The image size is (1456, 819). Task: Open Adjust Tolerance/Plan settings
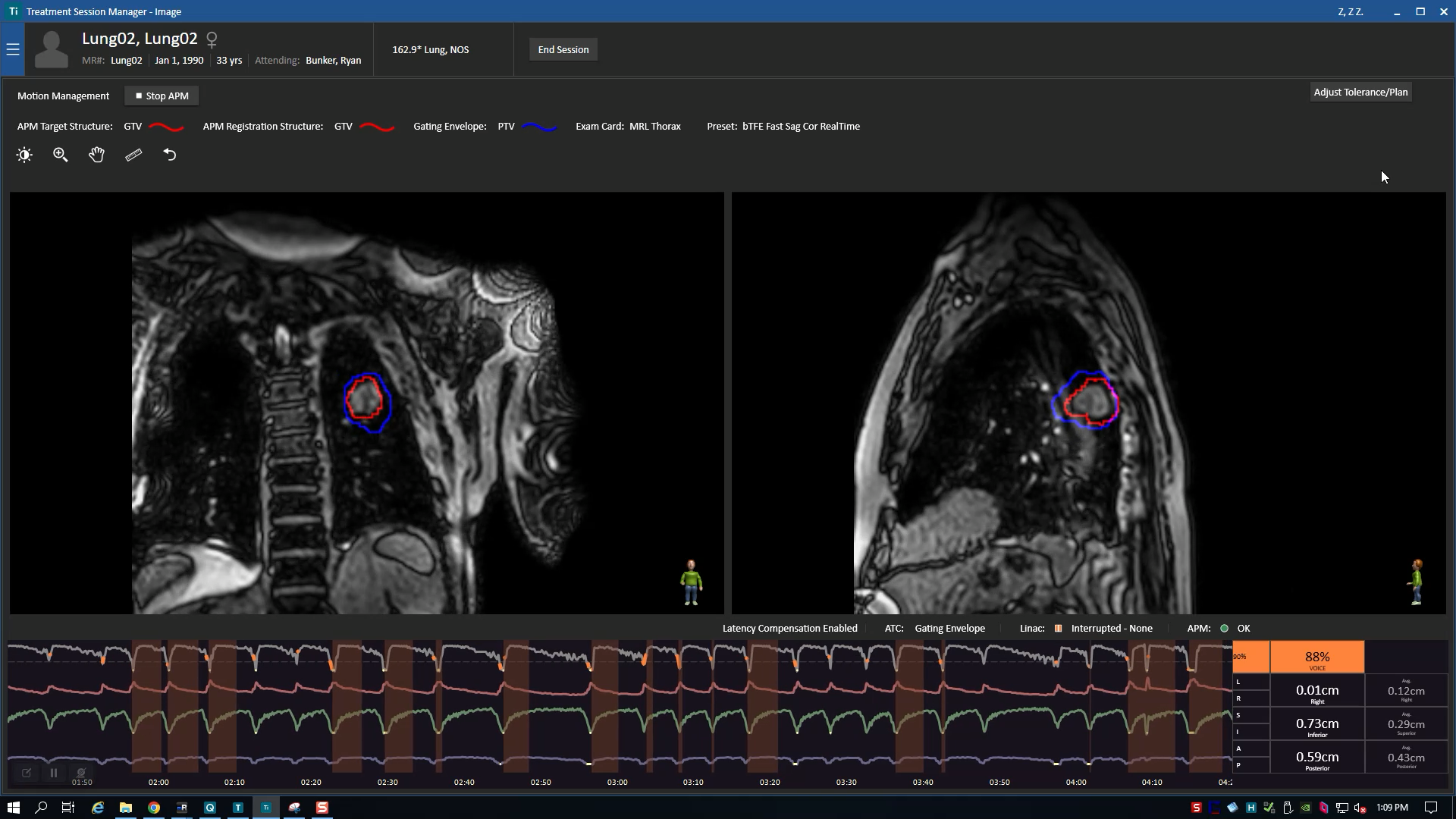pyautogui.click(x=1360, y=92)
